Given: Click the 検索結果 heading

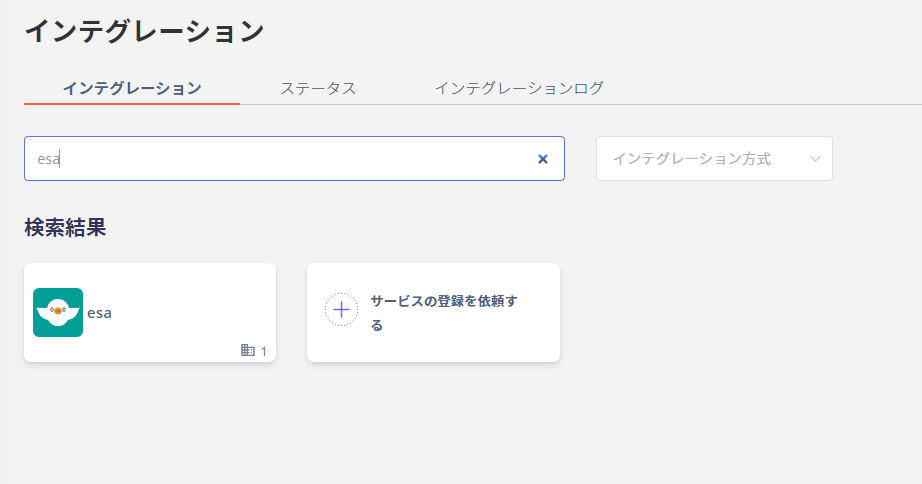Looking at the screenshot, I should pos(65,228).
